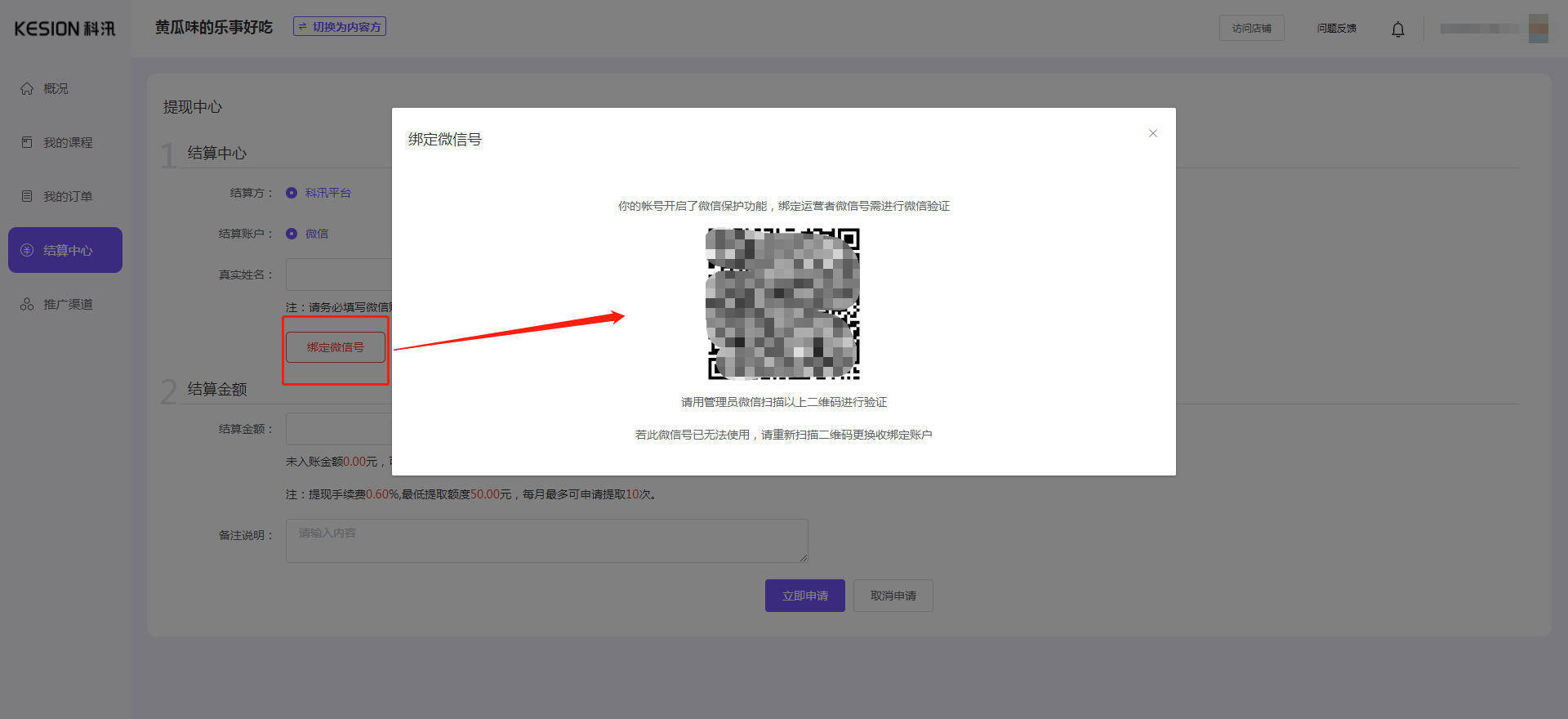1568x719 pixels.
Task: Click the 结算中心 yuan icon
Action: click(27, 250)
